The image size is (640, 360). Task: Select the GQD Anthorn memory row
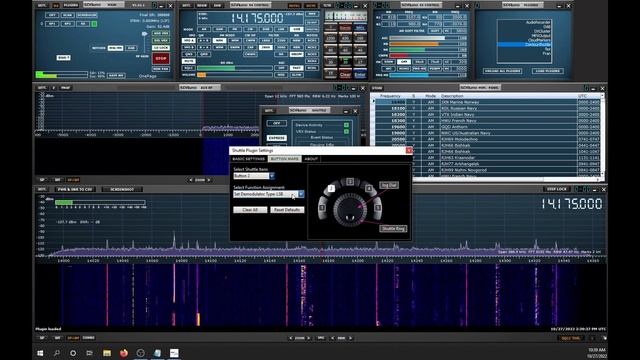pyautogui.click(x=487, y=127)
